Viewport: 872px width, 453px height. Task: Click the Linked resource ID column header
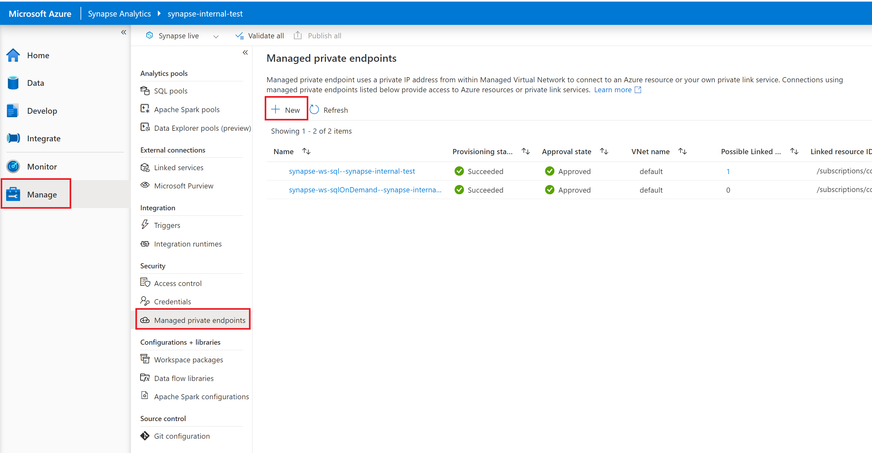[841, 151]
